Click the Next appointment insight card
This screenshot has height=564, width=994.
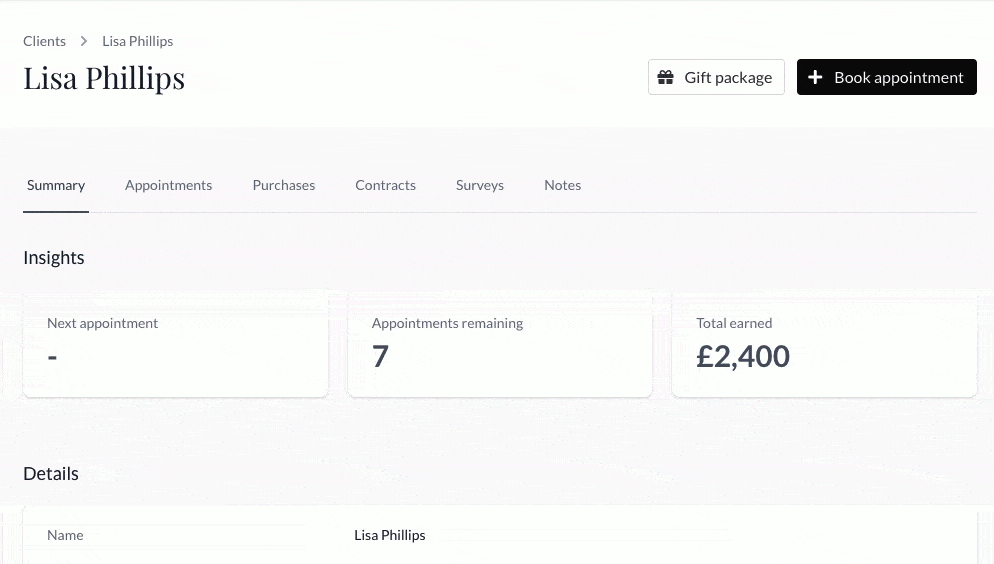pyautogui.click(x=175, y=344)
